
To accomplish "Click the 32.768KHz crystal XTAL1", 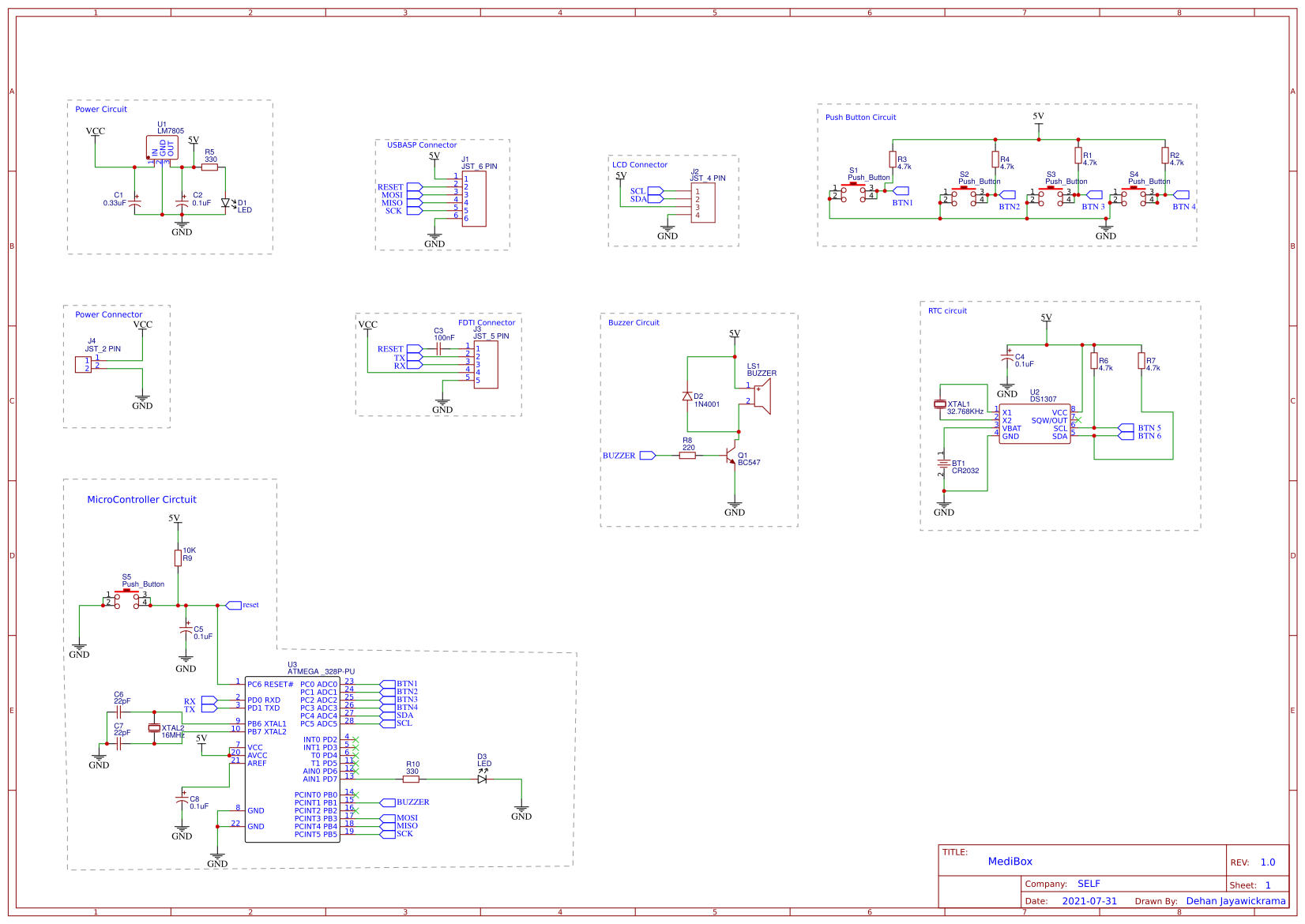I will coord(939,404).
